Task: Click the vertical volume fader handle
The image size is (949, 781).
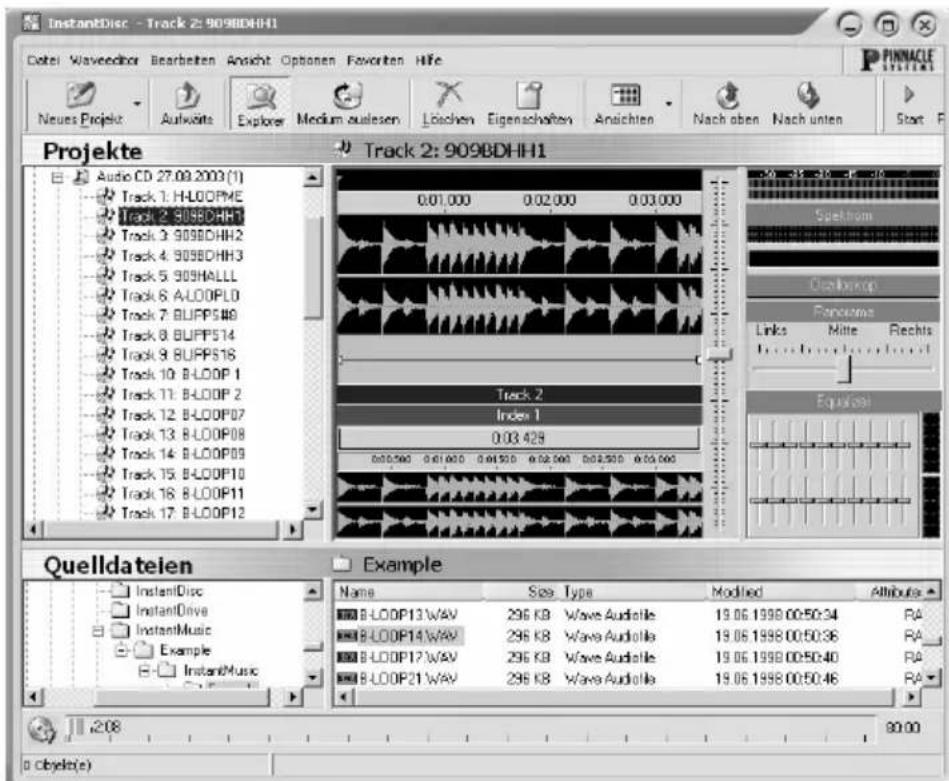Action: click(x=719, y=355)
